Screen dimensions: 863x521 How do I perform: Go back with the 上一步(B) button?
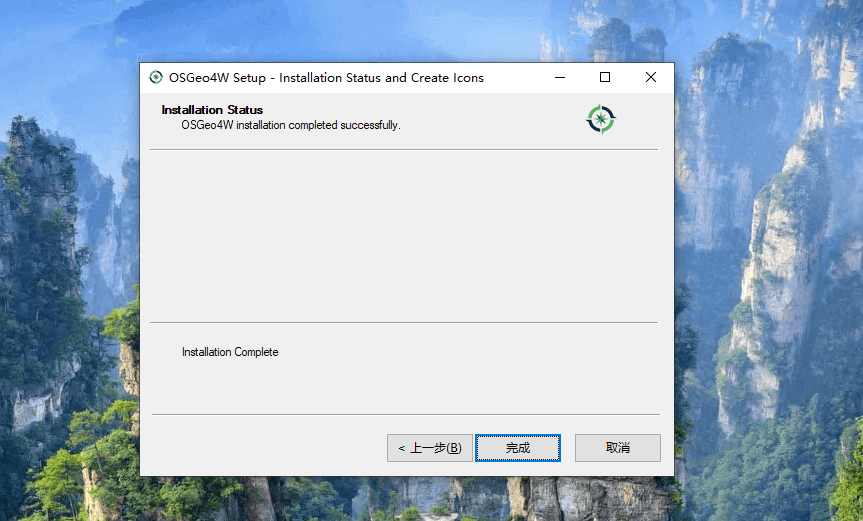pyautogui.click(x=429, y=448)
